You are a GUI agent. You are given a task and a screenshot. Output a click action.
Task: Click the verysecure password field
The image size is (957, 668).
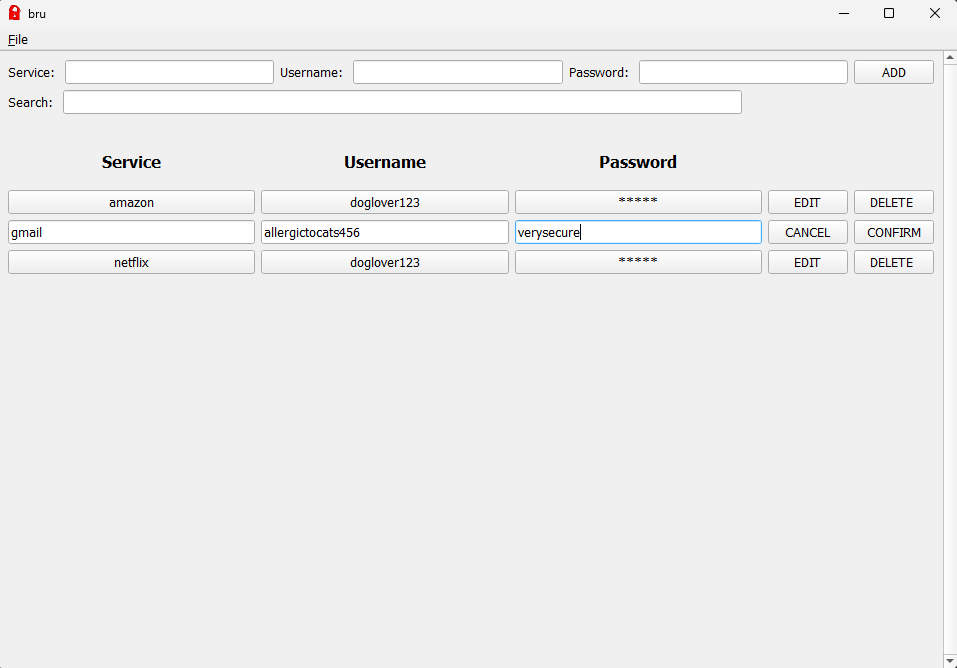pos(638,232)
